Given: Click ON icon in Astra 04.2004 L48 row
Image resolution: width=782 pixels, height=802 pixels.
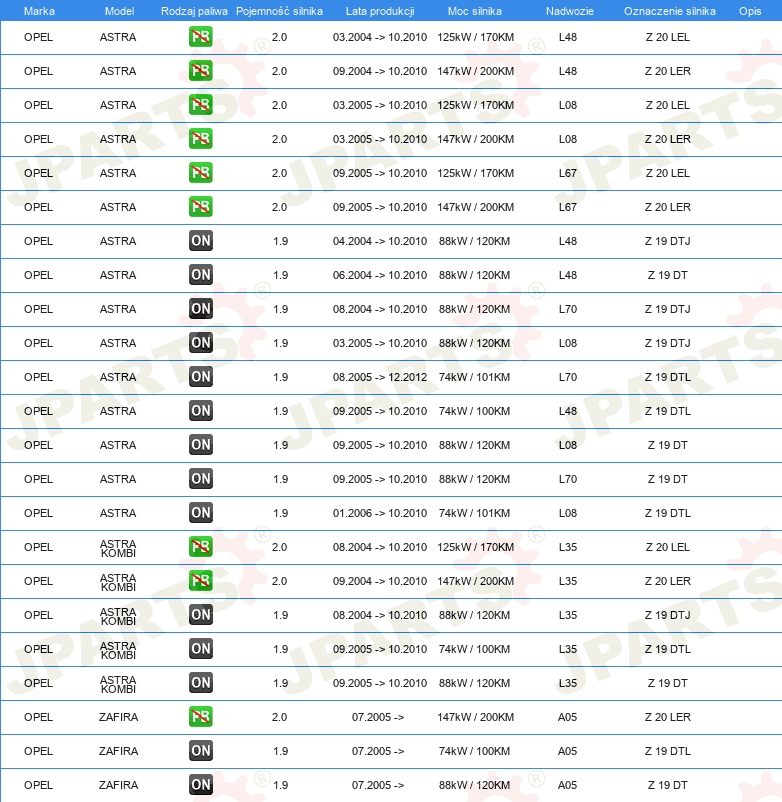Looking at the screenshot, I should coord(201,241).
